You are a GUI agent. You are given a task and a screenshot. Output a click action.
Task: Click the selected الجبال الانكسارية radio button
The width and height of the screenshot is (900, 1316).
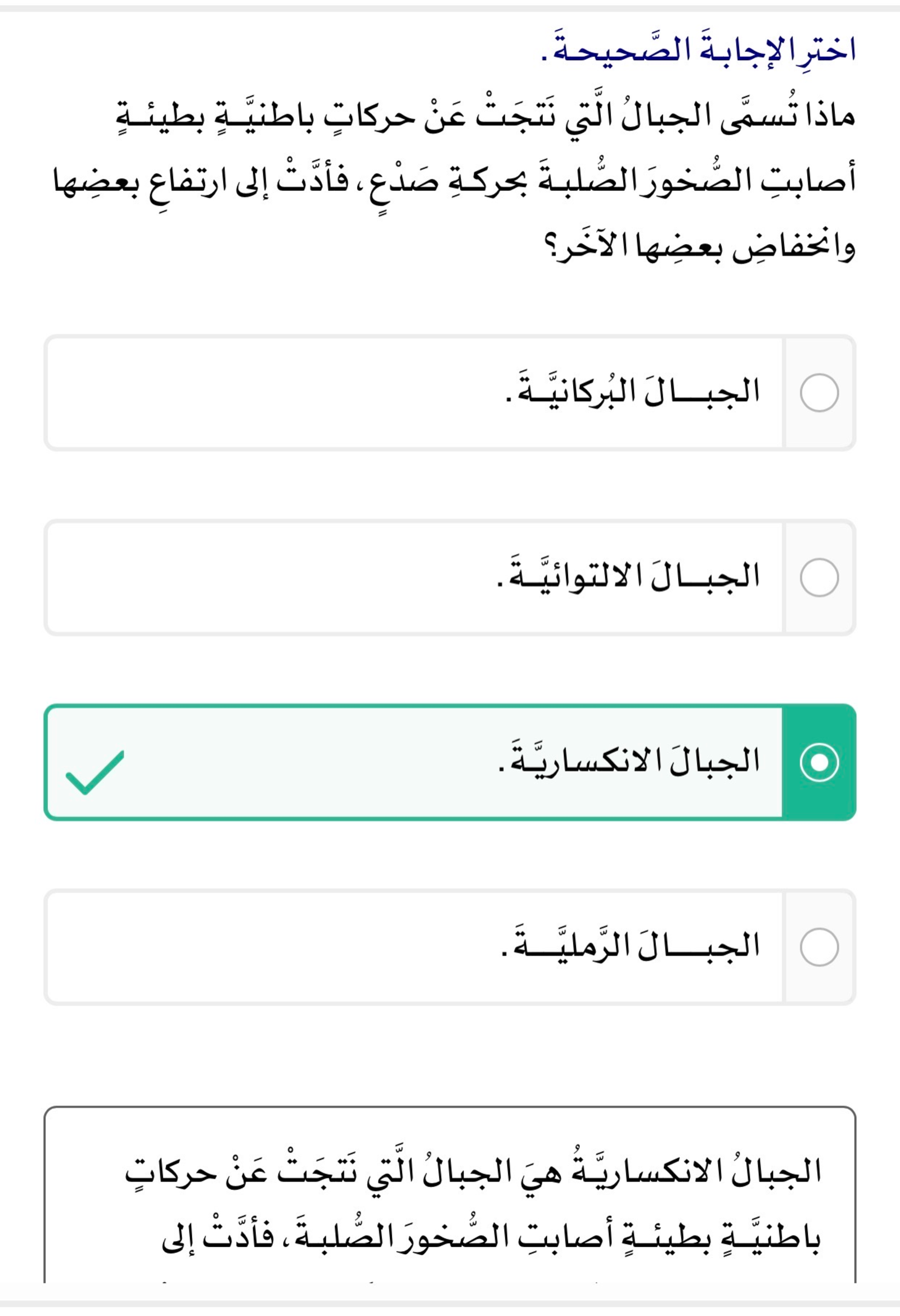click(x=818, y=762)
